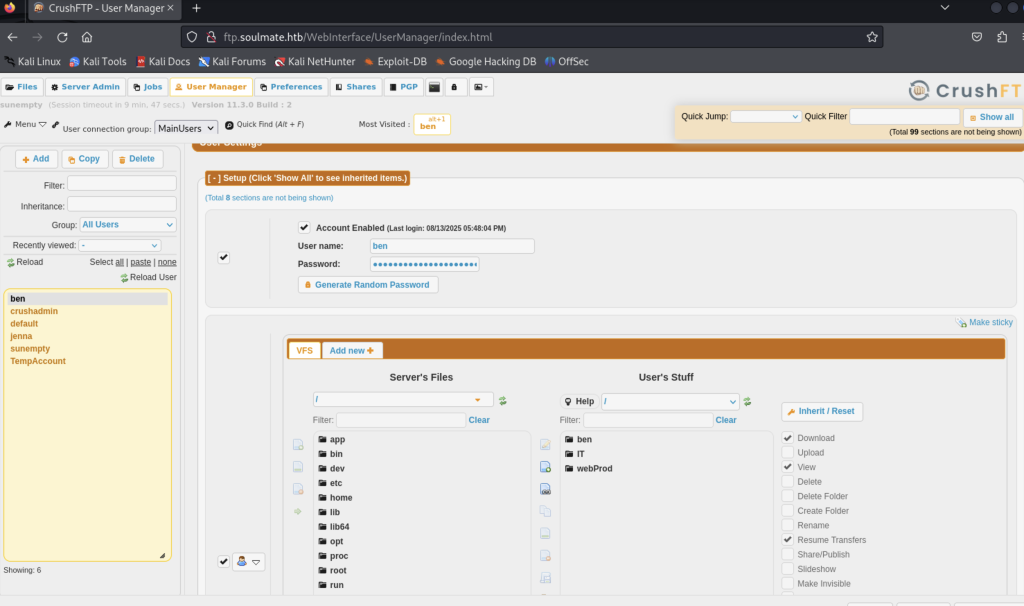The height and width of the screenshot is (606, 1024).
Task: Uncheck the Resume Transfers checkbox
Action: [788, 540]
